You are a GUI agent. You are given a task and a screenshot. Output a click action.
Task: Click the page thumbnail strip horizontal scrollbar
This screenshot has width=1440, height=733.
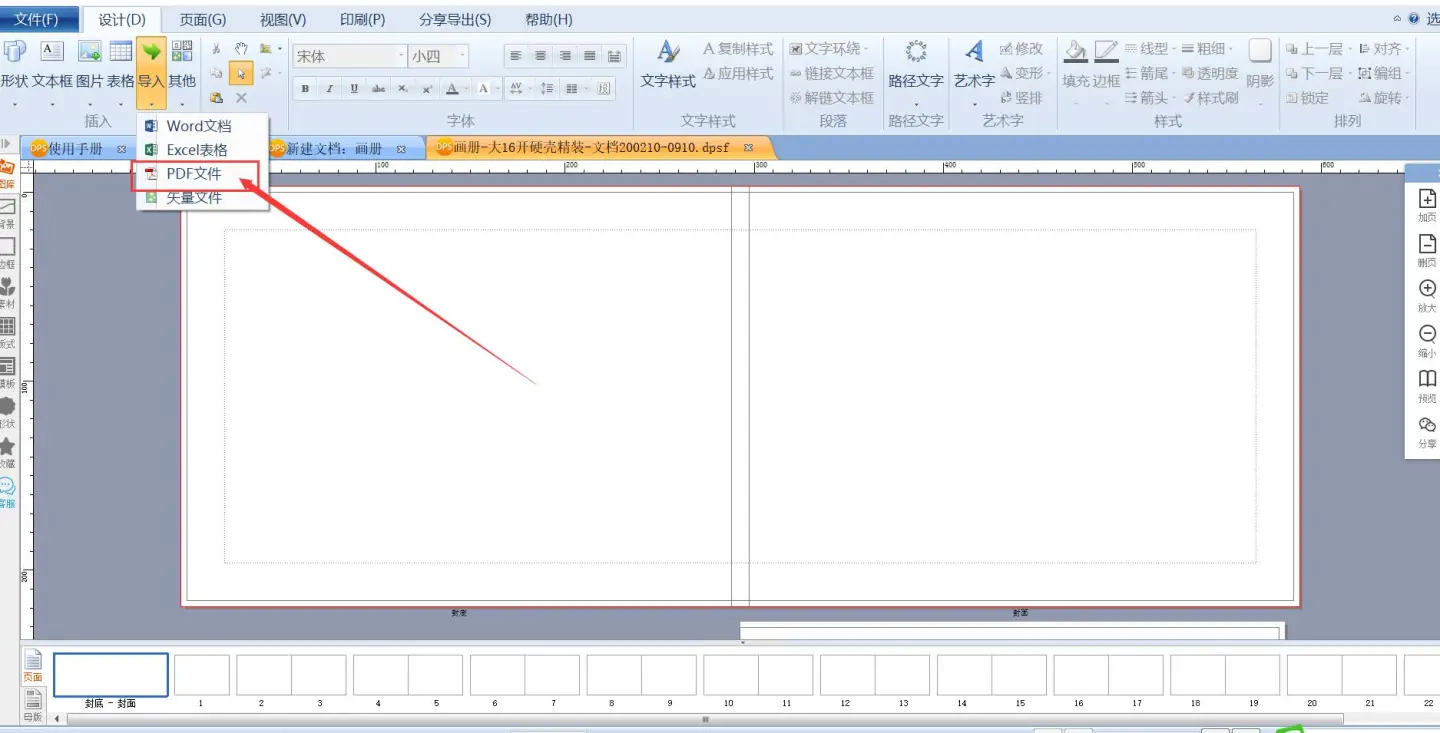(705, 719)
